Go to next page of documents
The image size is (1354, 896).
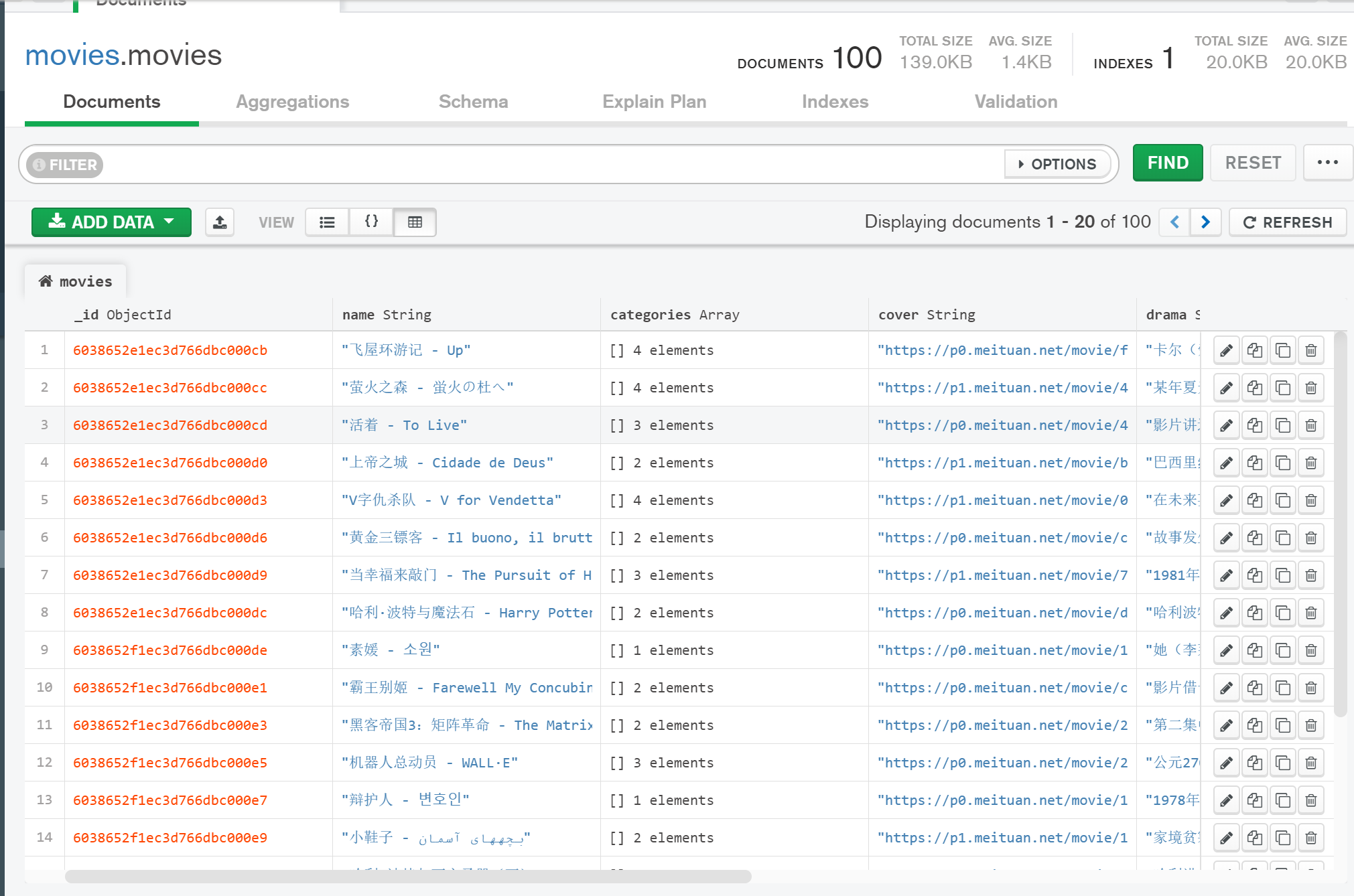1205,222
